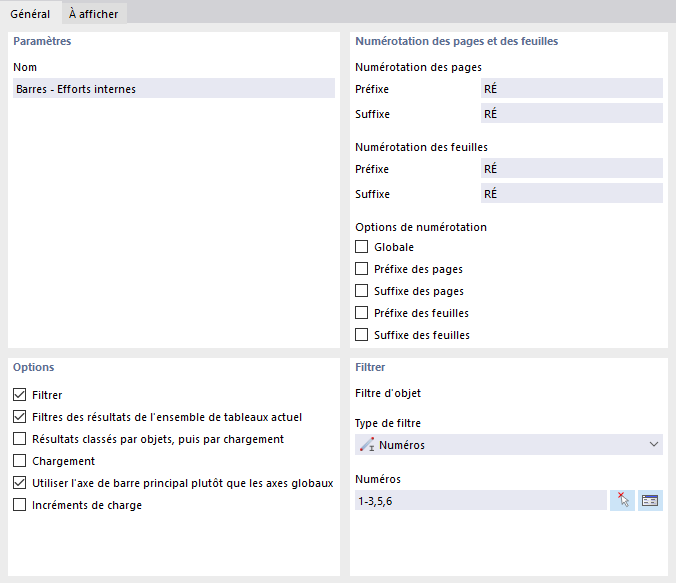Switch to the À afficher tab
The width and height of the screenshot is (676, 583).
(x=92, y=14)
